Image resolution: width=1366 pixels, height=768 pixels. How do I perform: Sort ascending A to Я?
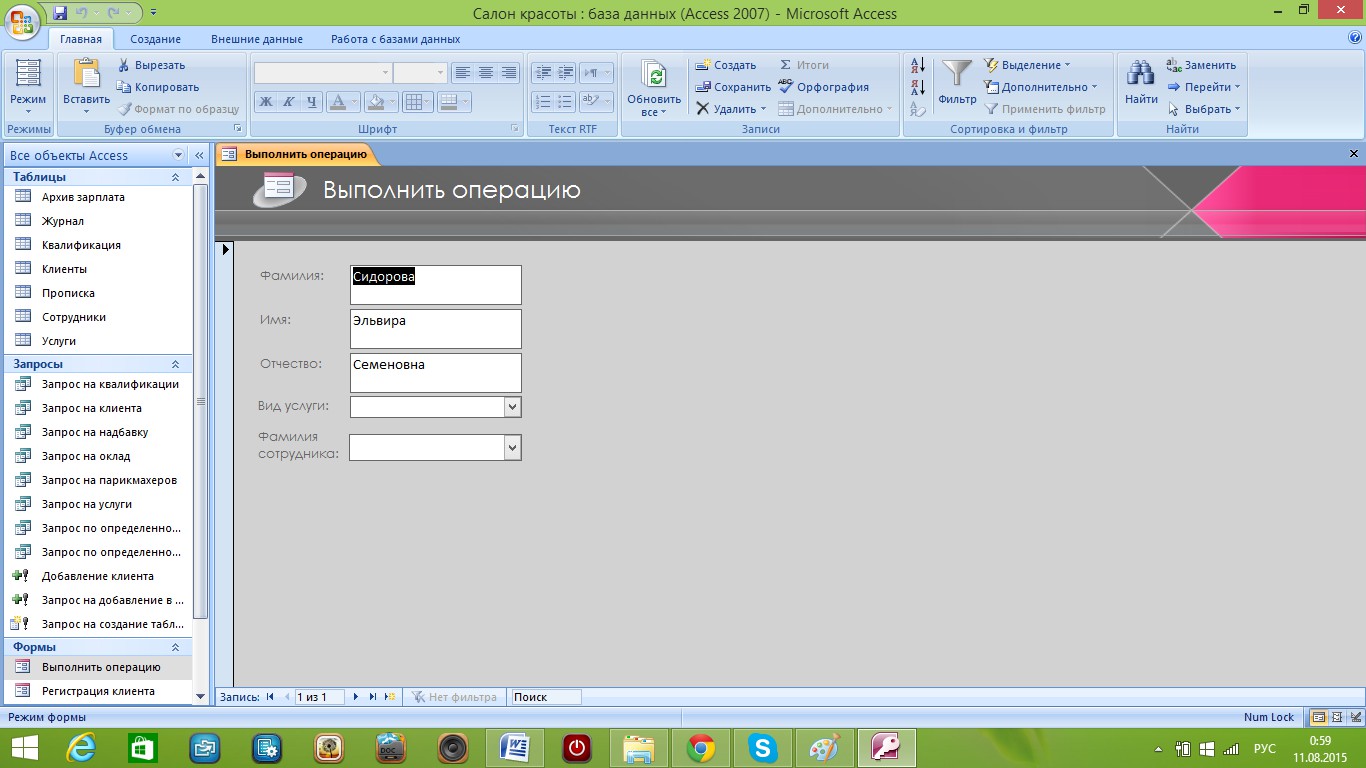[x=919, y=66]
